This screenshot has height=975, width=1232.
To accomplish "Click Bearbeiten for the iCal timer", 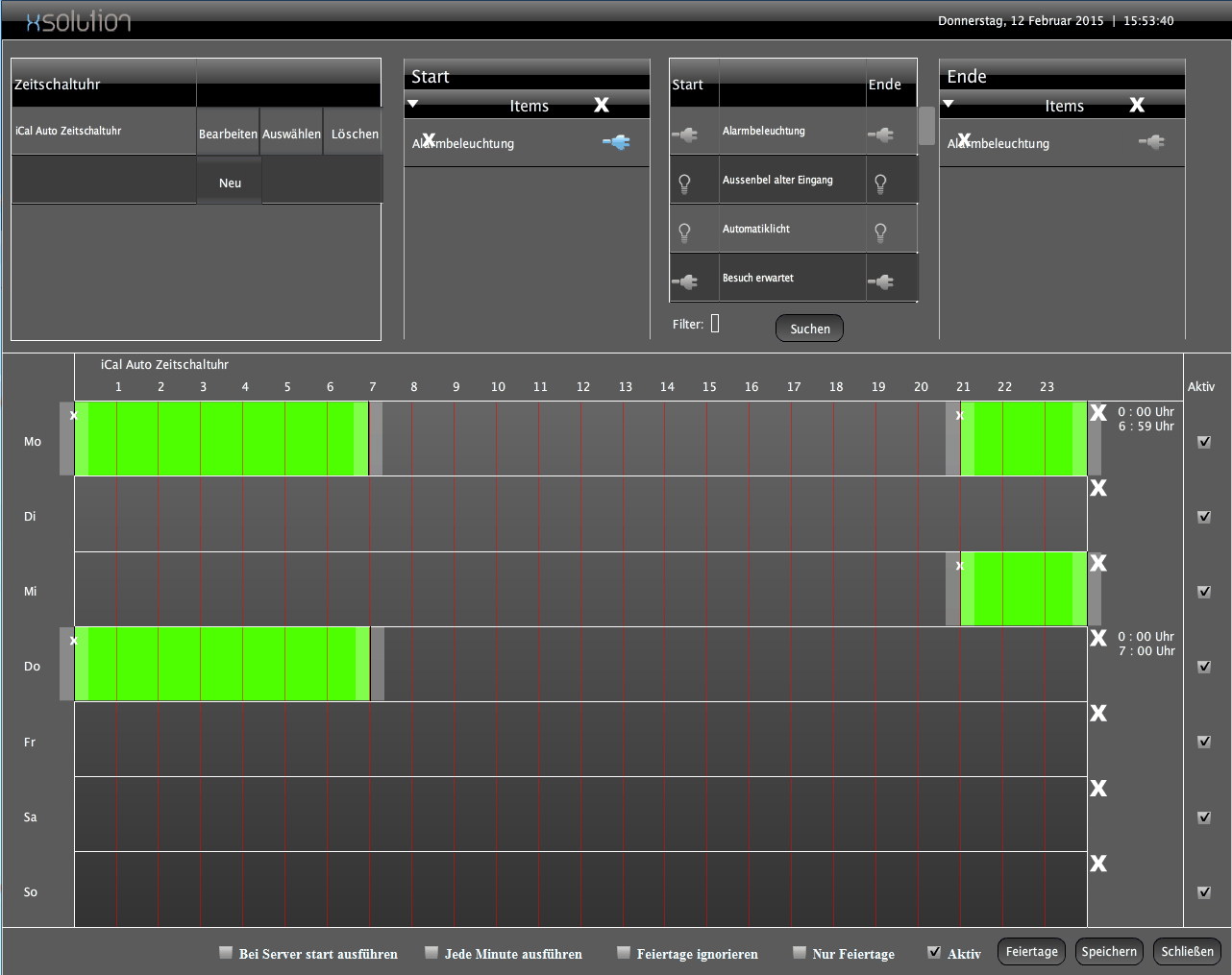I will pyautogui.click(x=228, y=134).
